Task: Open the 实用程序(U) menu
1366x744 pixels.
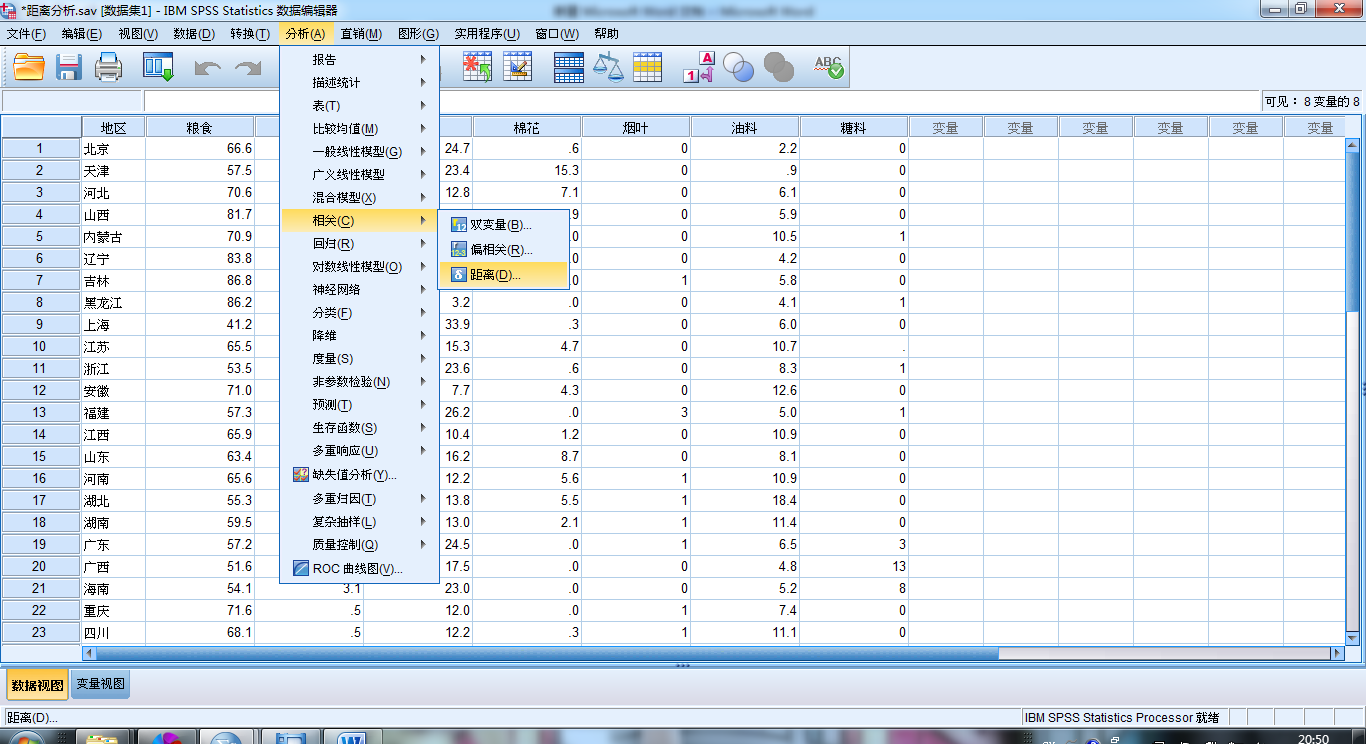Action: coord(487,34)
